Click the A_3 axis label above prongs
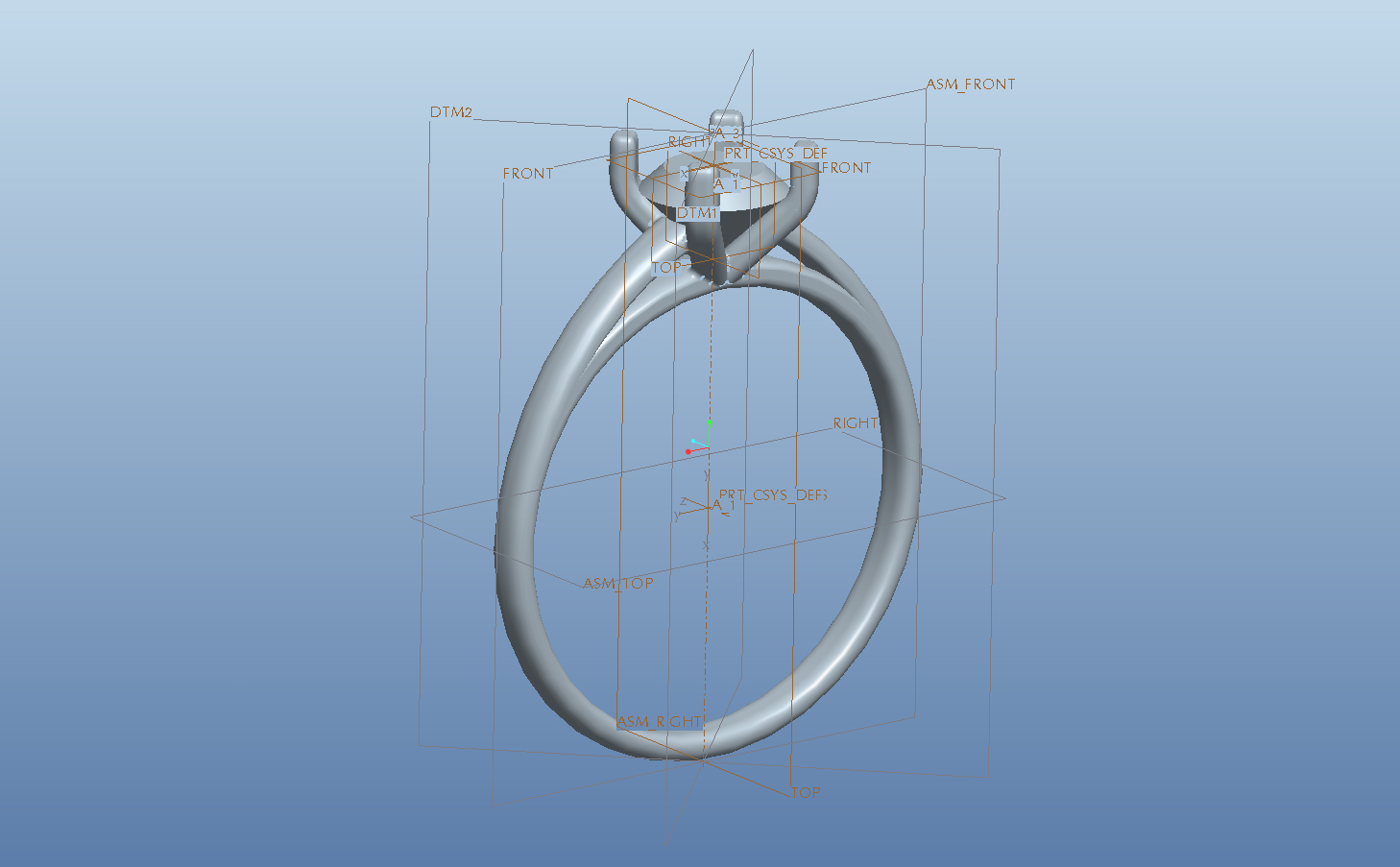1400x867 pixels. [727, 132]
